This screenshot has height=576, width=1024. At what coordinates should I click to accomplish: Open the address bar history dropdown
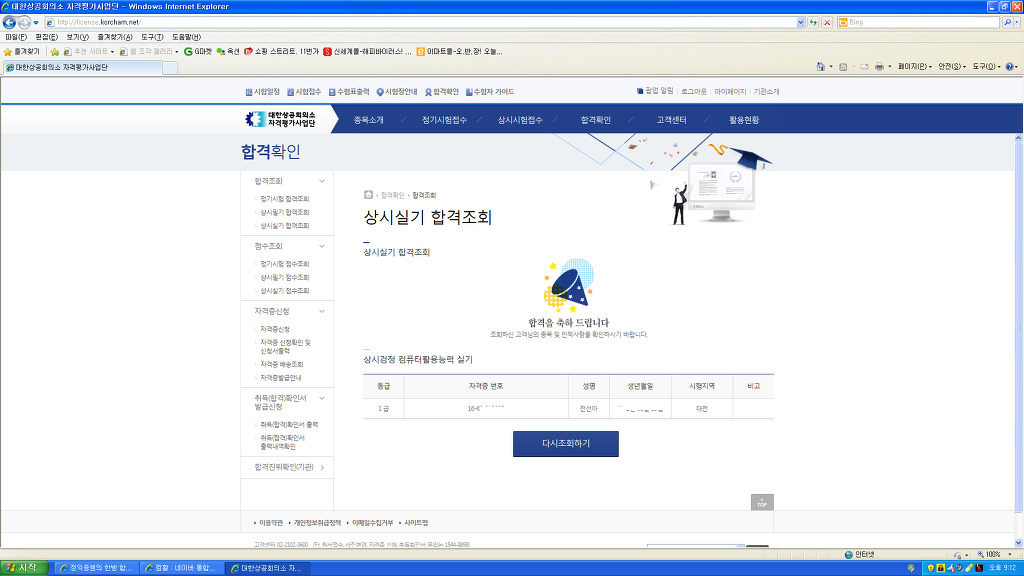coord(801,22)
